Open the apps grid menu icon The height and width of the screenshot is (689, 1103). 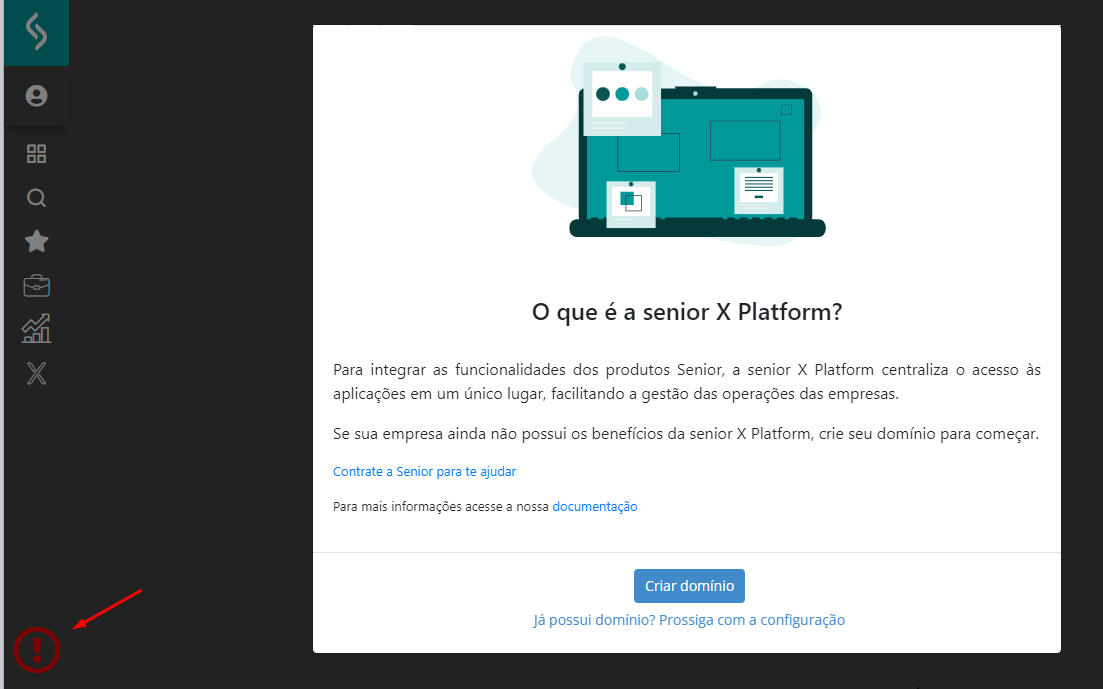click(x=37, y=154)
